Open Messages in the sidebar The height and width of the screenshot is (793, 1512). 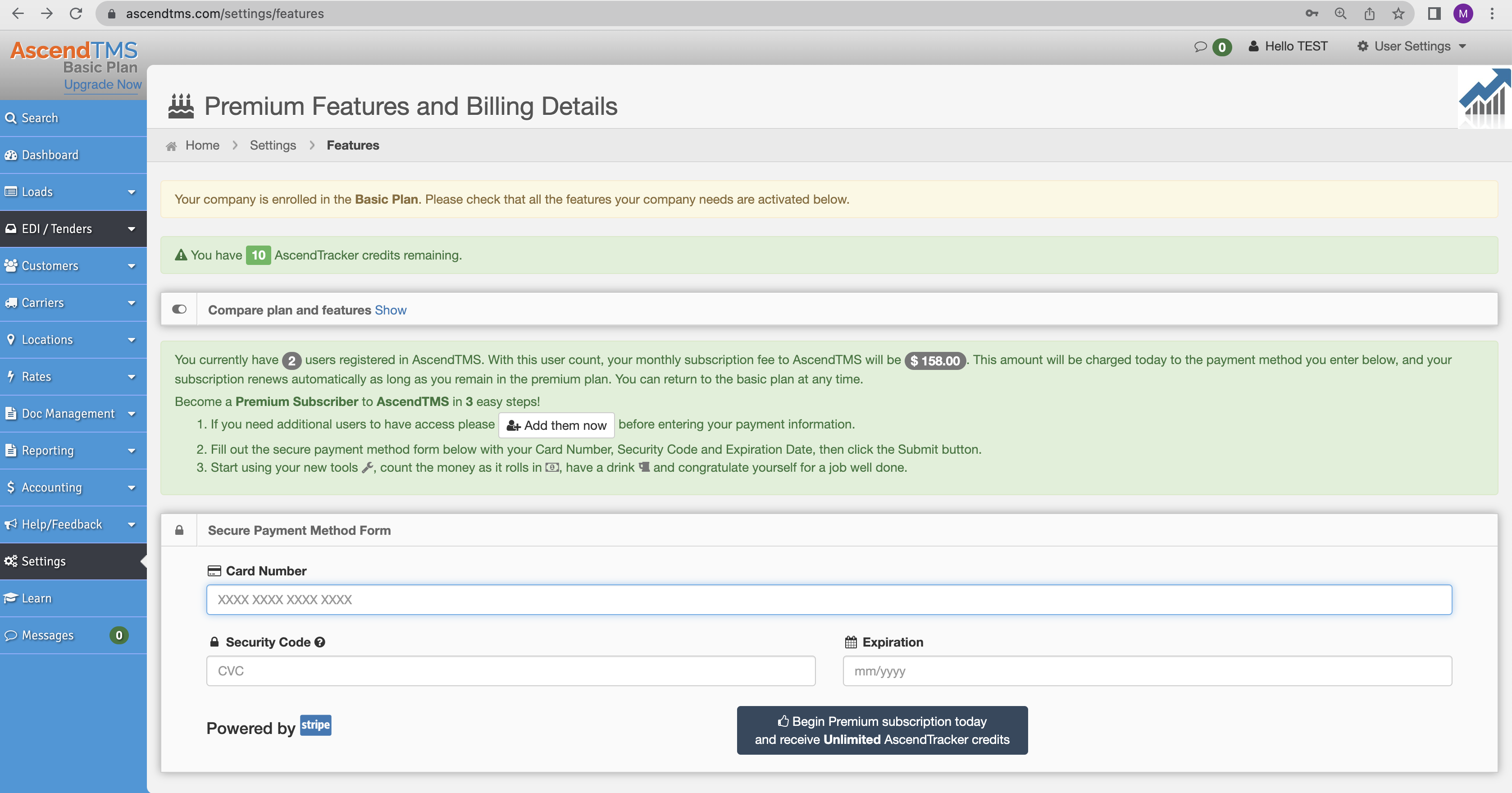pos(73,636)
